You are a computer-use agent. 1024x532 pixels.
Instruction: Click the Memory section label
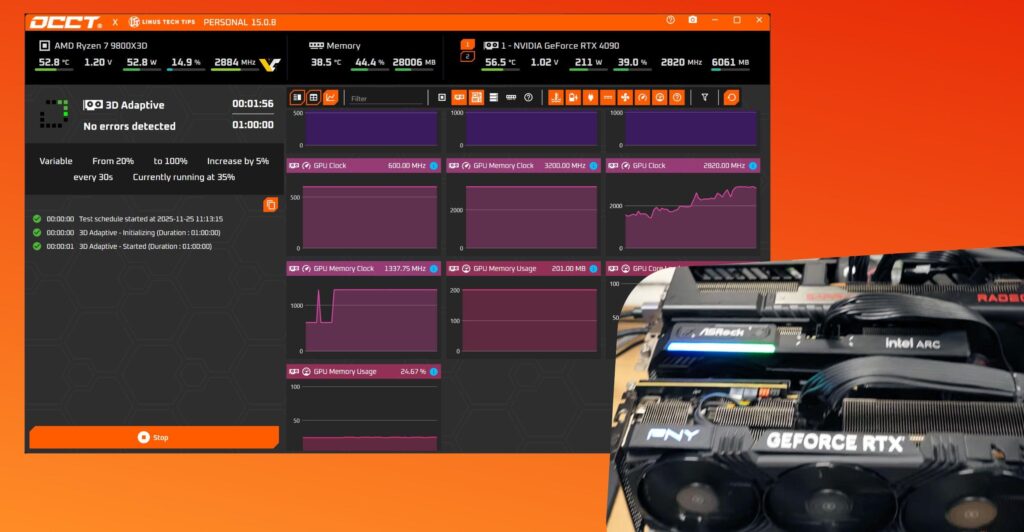coord(344,46)
